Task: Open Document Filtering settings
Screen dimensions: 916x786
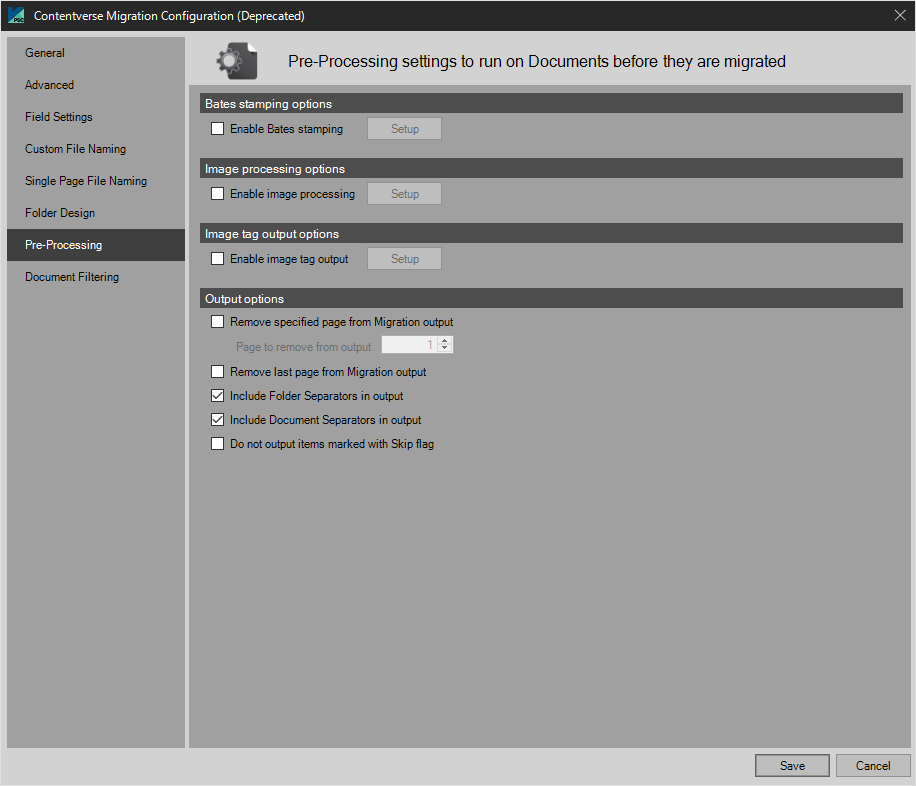Action: (x=96, y=277)
